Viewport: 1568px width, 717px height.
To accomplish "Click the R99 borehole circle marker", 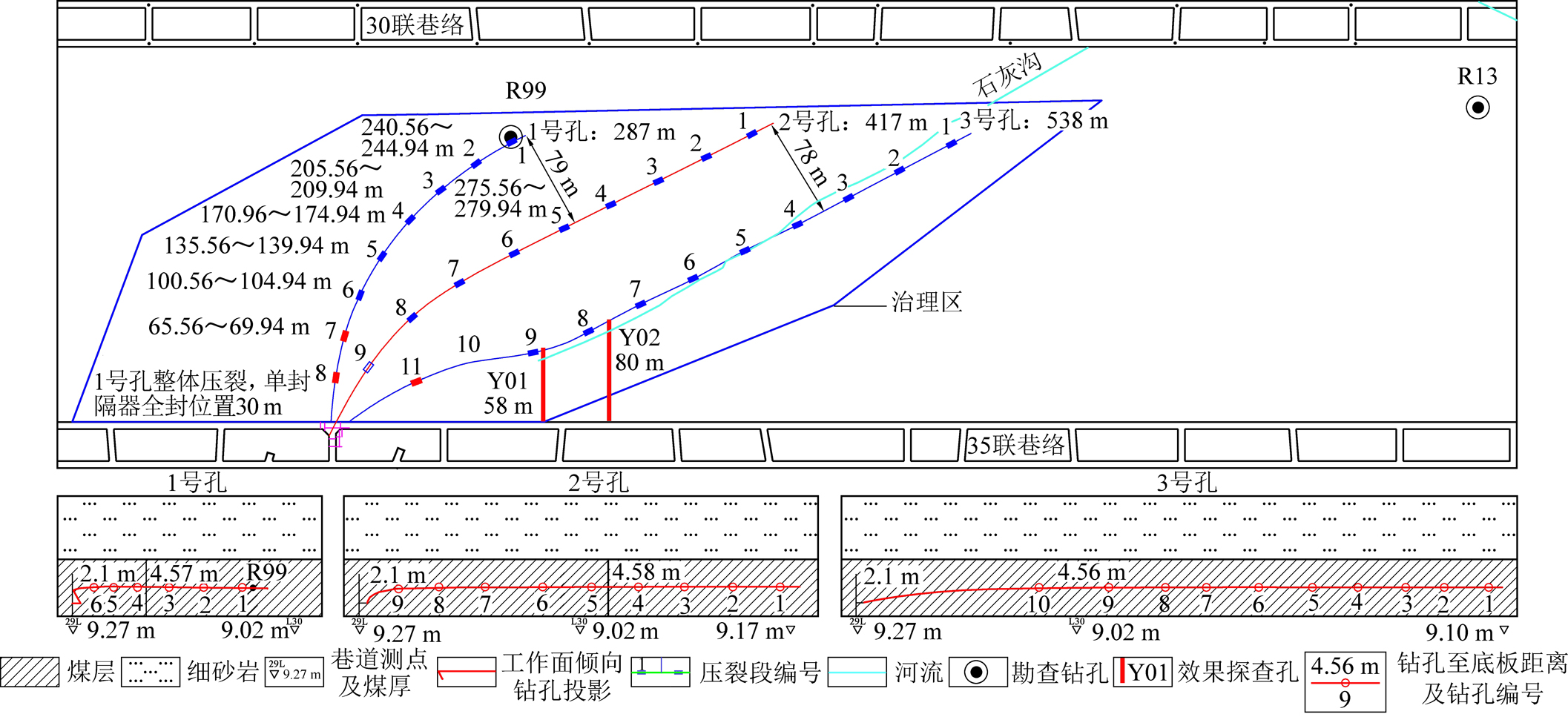I will click(x=510, y=137).
